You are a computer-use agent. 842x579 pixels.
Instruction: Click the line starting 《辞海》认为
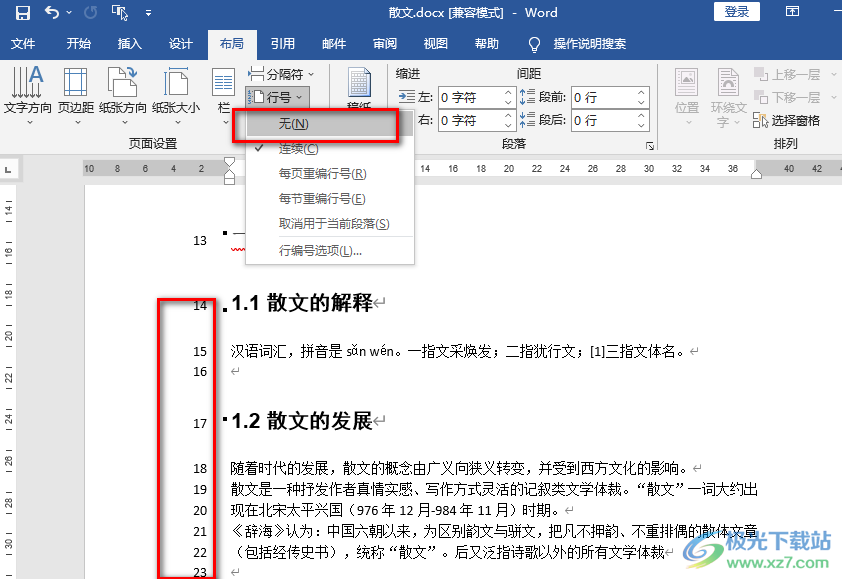(494, 532)
